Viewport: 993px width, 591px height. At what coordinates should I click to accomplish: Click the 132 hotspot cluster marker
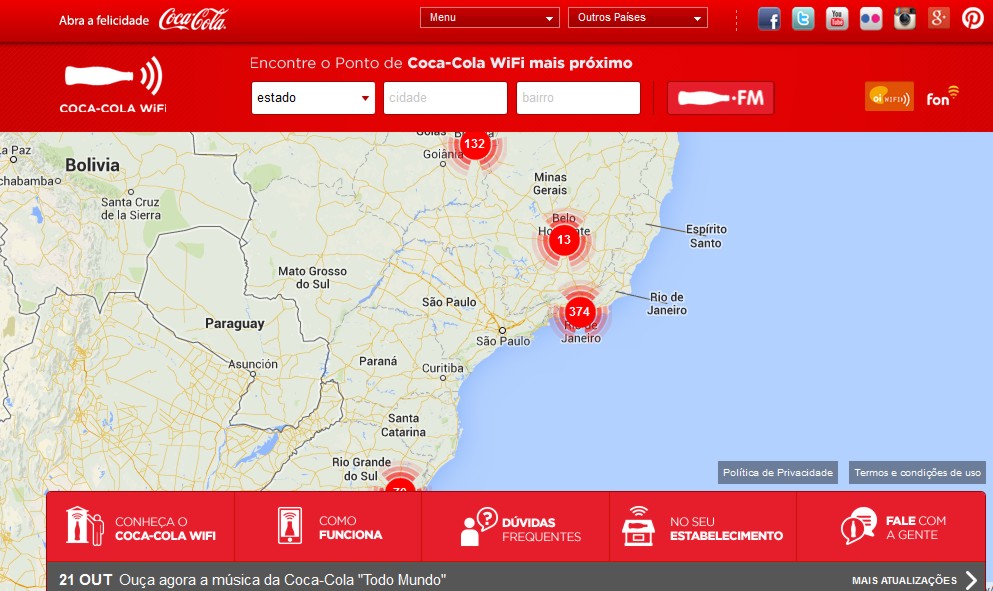click(x=474, y=144)
